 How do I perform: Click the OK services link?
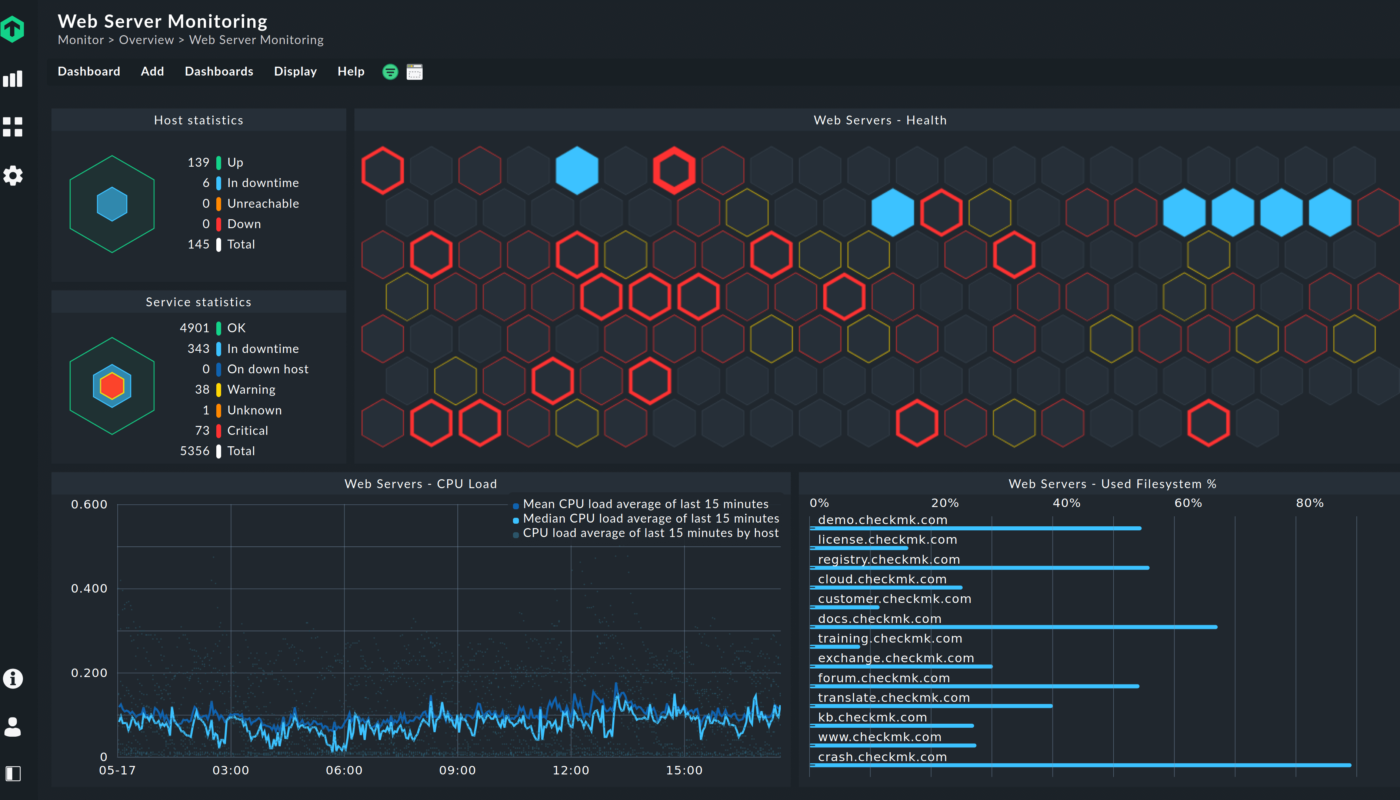[236, 328]
